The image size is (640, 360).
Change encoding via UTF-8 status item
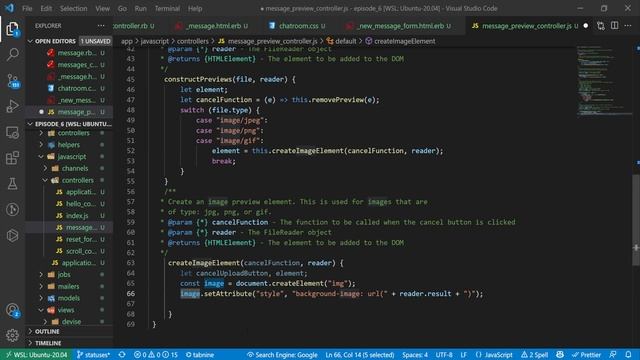(x=444, y=355)
